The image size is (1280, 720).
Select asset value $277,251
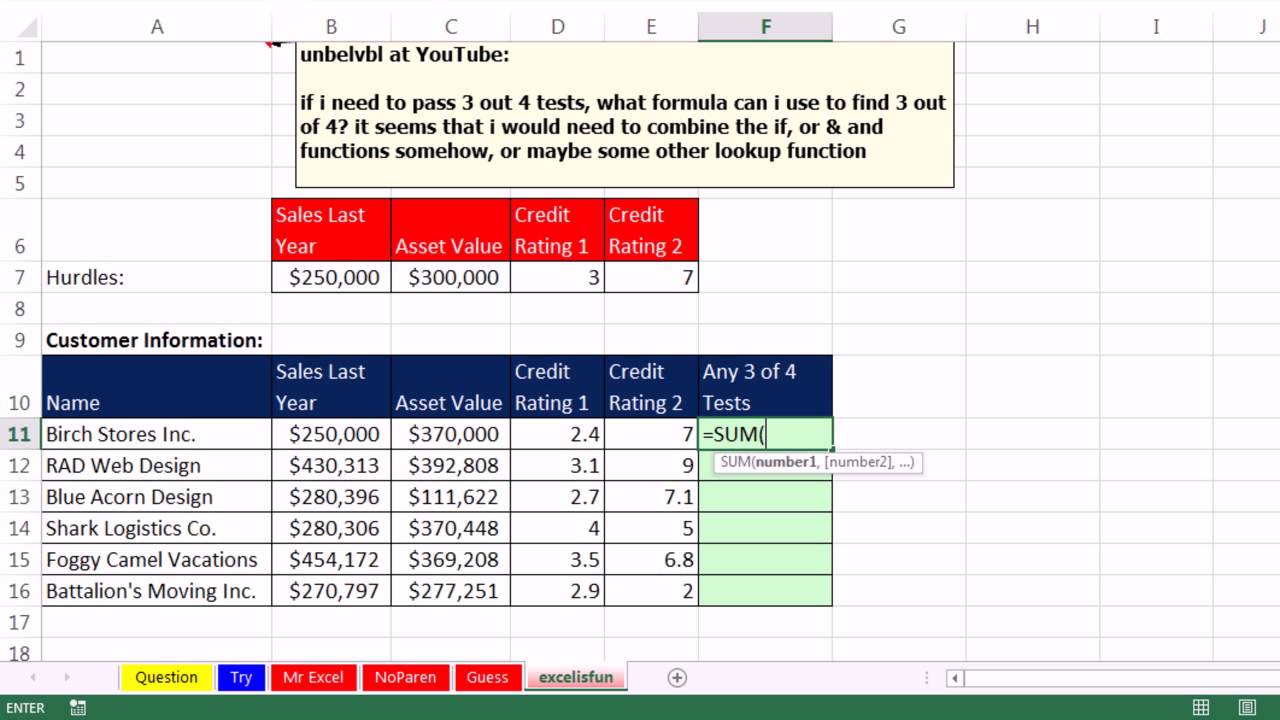[x=451, y=591]
